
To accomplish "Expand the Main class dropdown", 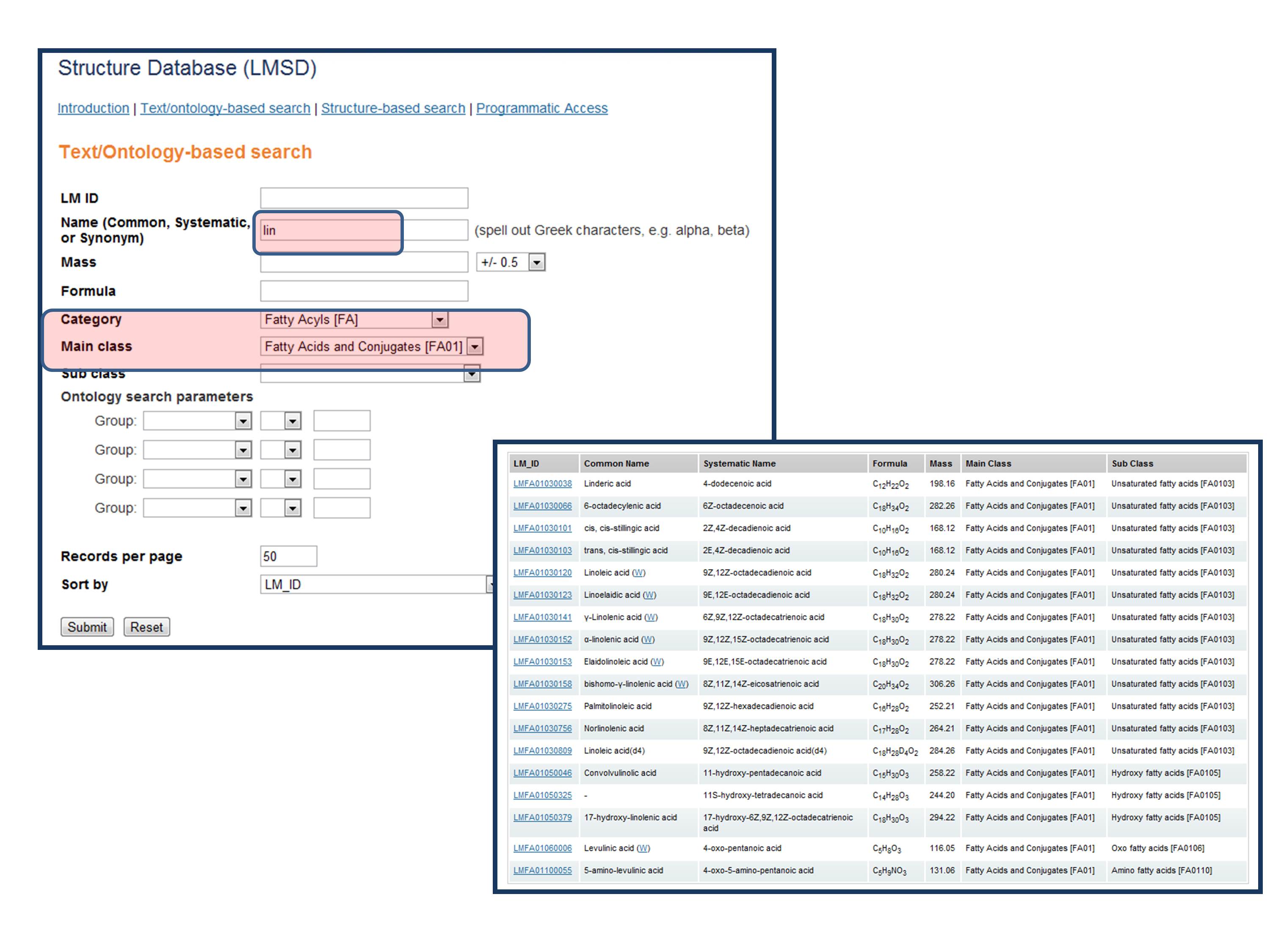I will click(475, 347).
